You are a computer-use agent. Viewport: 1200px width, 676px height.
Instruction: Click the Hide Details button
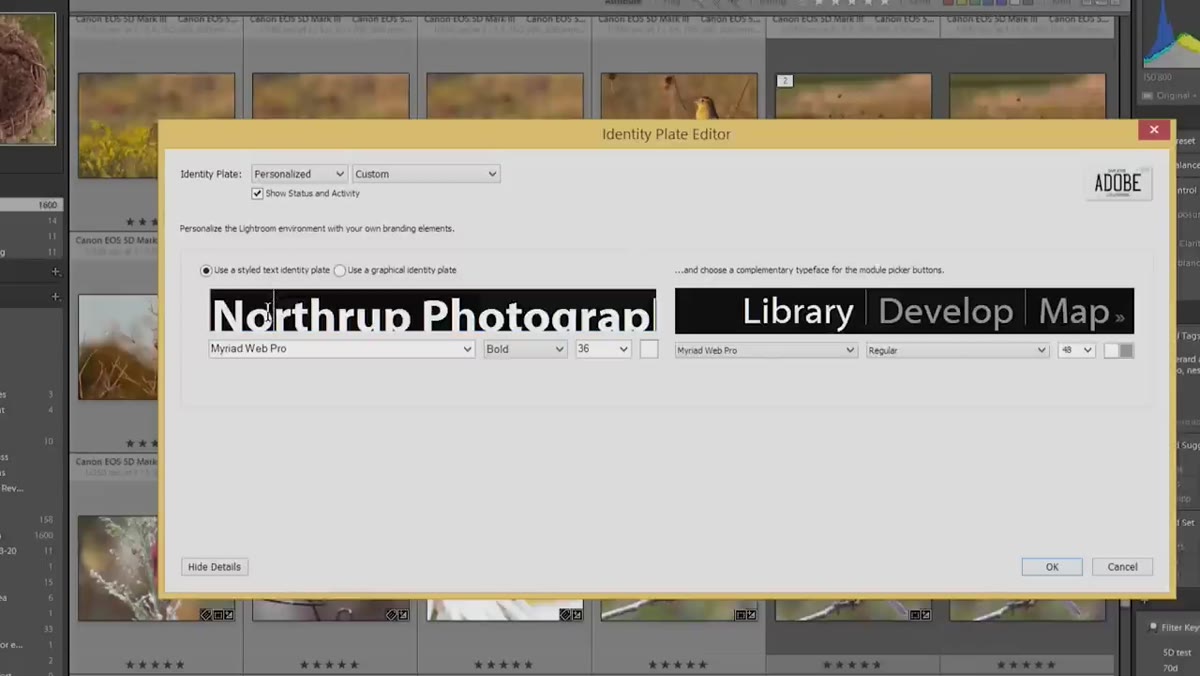point(214,567)
